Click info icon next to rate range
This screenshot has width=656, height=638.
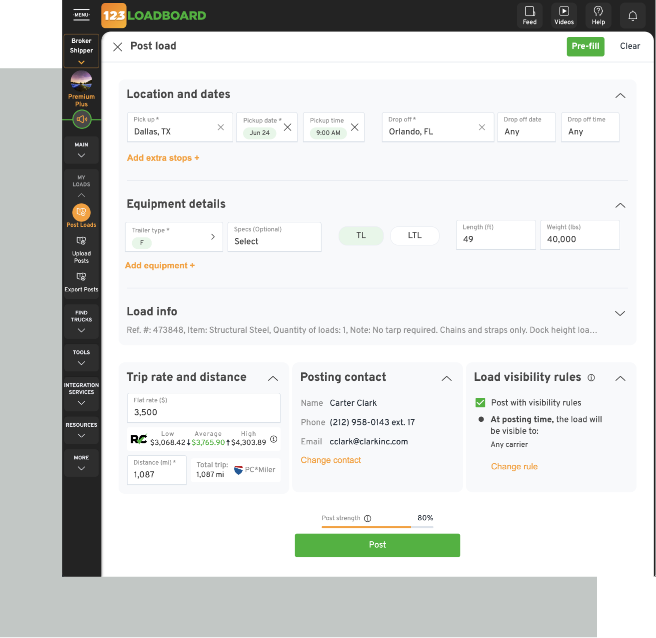pos(274,439)
